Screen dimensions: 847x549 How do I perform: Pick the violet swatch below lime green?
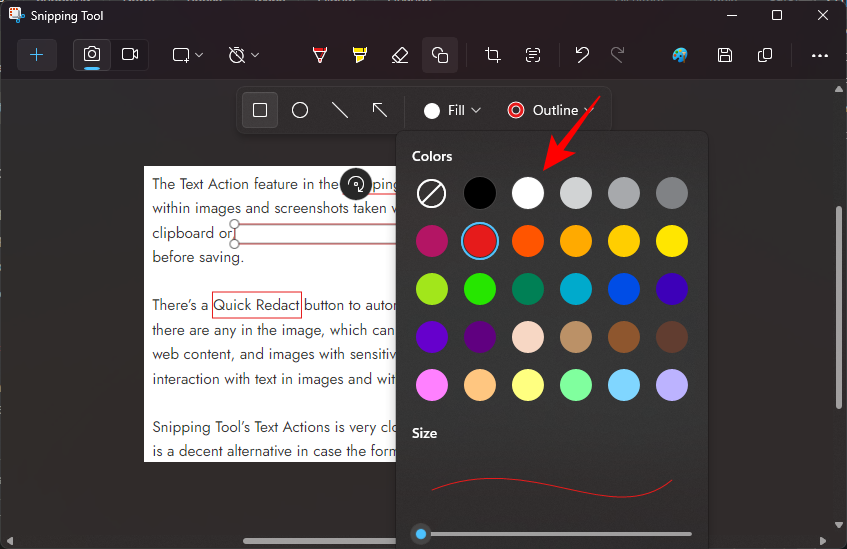[x=432, y=337]
